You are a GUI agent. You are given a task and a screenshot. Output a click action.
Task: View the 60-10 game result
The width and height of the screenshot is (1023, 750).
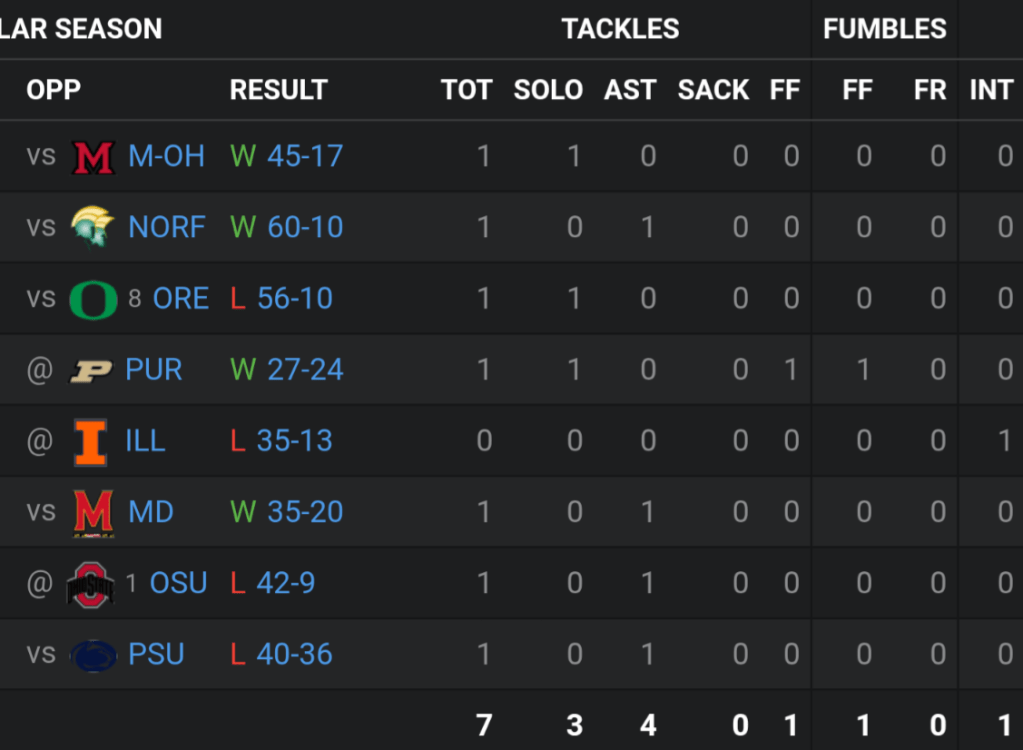pos(305,227)
